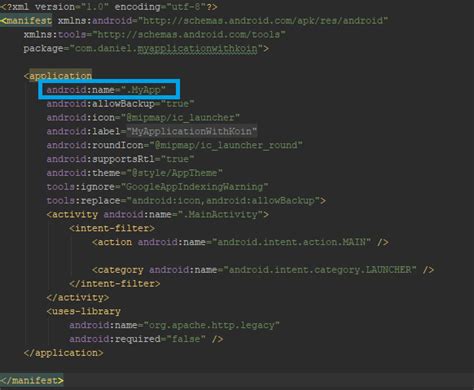Click package name com.daniel.myapplicationwithkoin
Image resolution: width=474 pixels, height=390 pixels.
[166, 49]
